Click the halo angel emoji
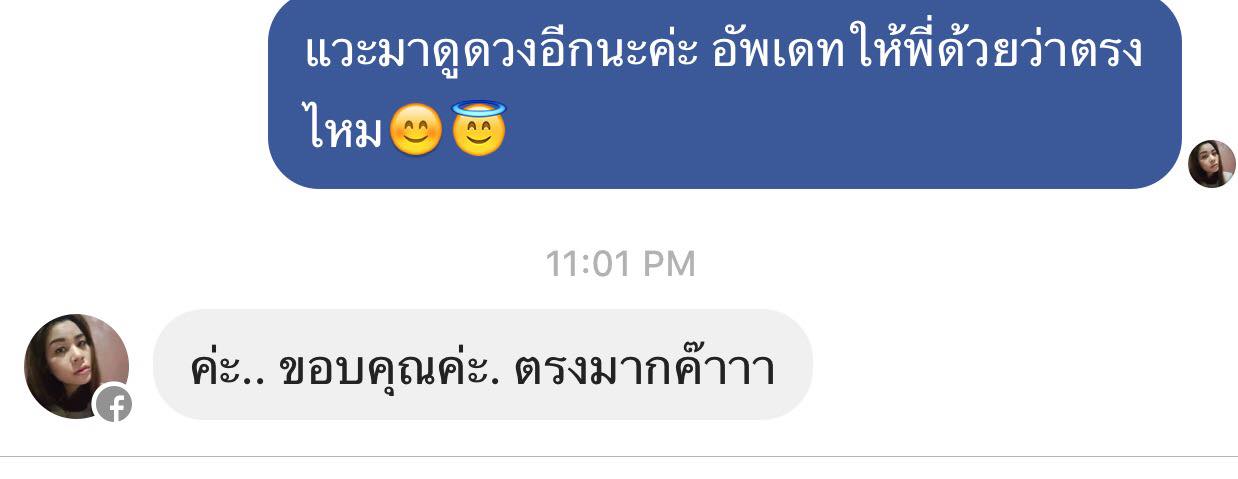Image resolution: width=1238 pixels, height=479 pixels. click(x=480, y=127)
